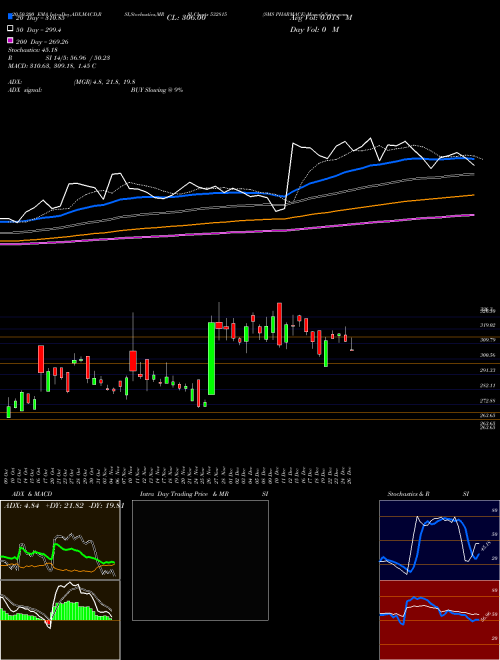Click the white 50 Day legend swatch

10,29
